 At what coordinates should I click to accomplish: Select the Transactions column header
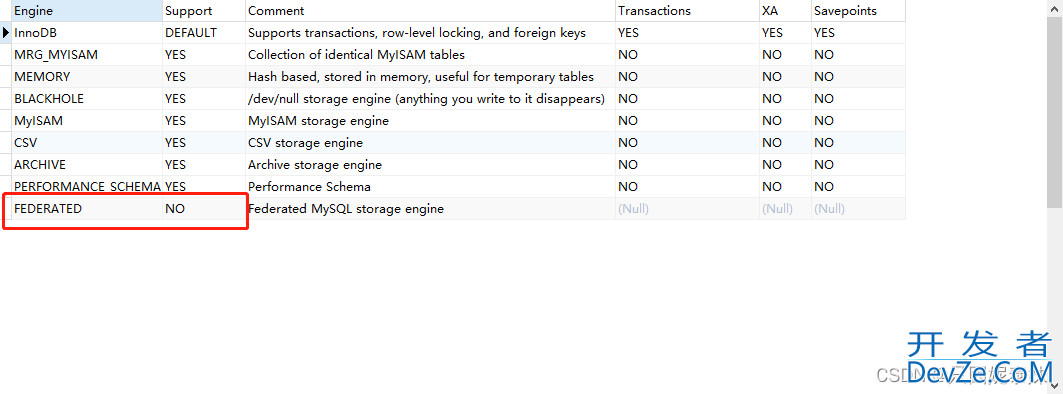coord(687,10)
